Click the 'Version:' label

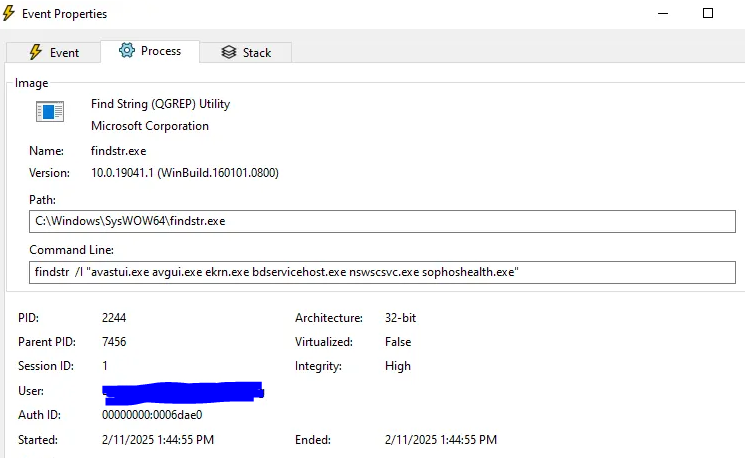[49, 172]
